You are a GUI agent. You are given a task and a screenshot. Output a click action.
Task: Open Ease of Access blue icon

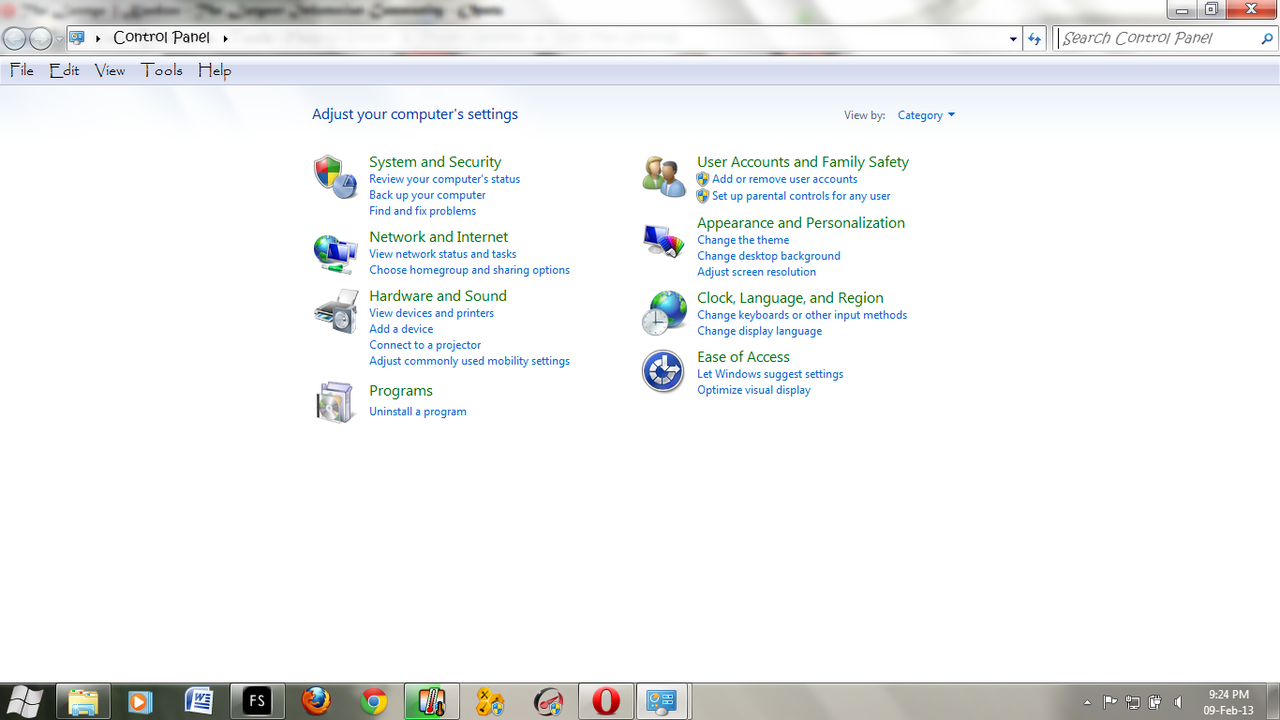coord(663,372)
